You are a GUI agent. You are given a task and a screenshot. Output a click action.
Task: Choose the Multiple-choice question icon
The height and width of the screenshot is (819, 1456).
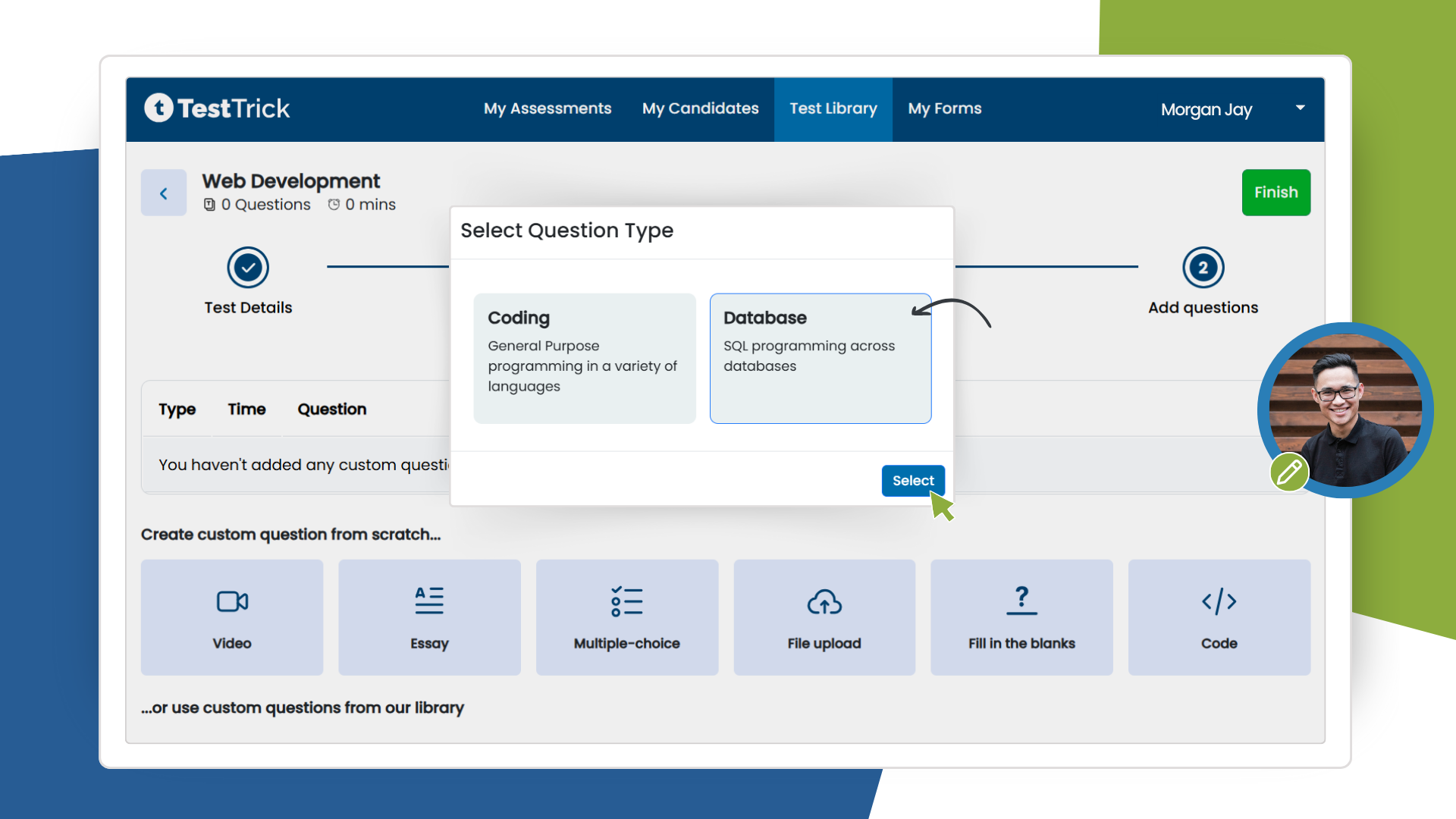point(626,601)
